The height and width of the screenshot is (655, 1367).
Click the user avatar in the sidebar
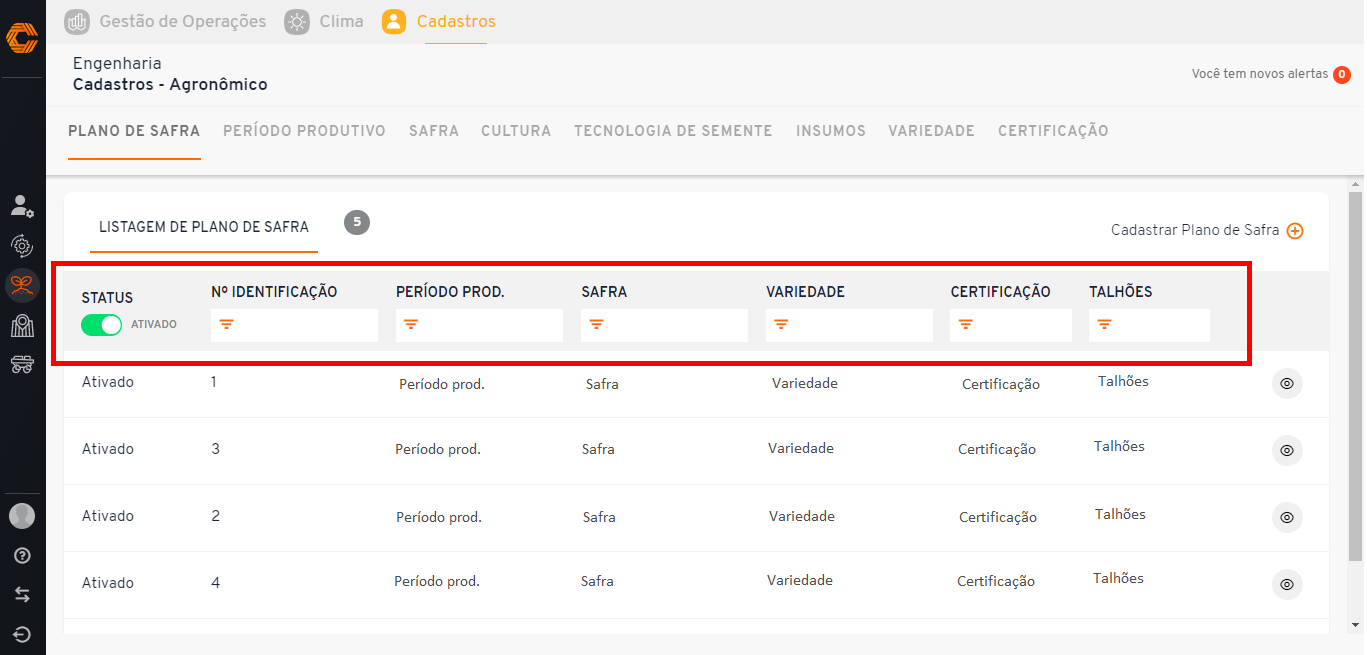[x=22, y=516]
